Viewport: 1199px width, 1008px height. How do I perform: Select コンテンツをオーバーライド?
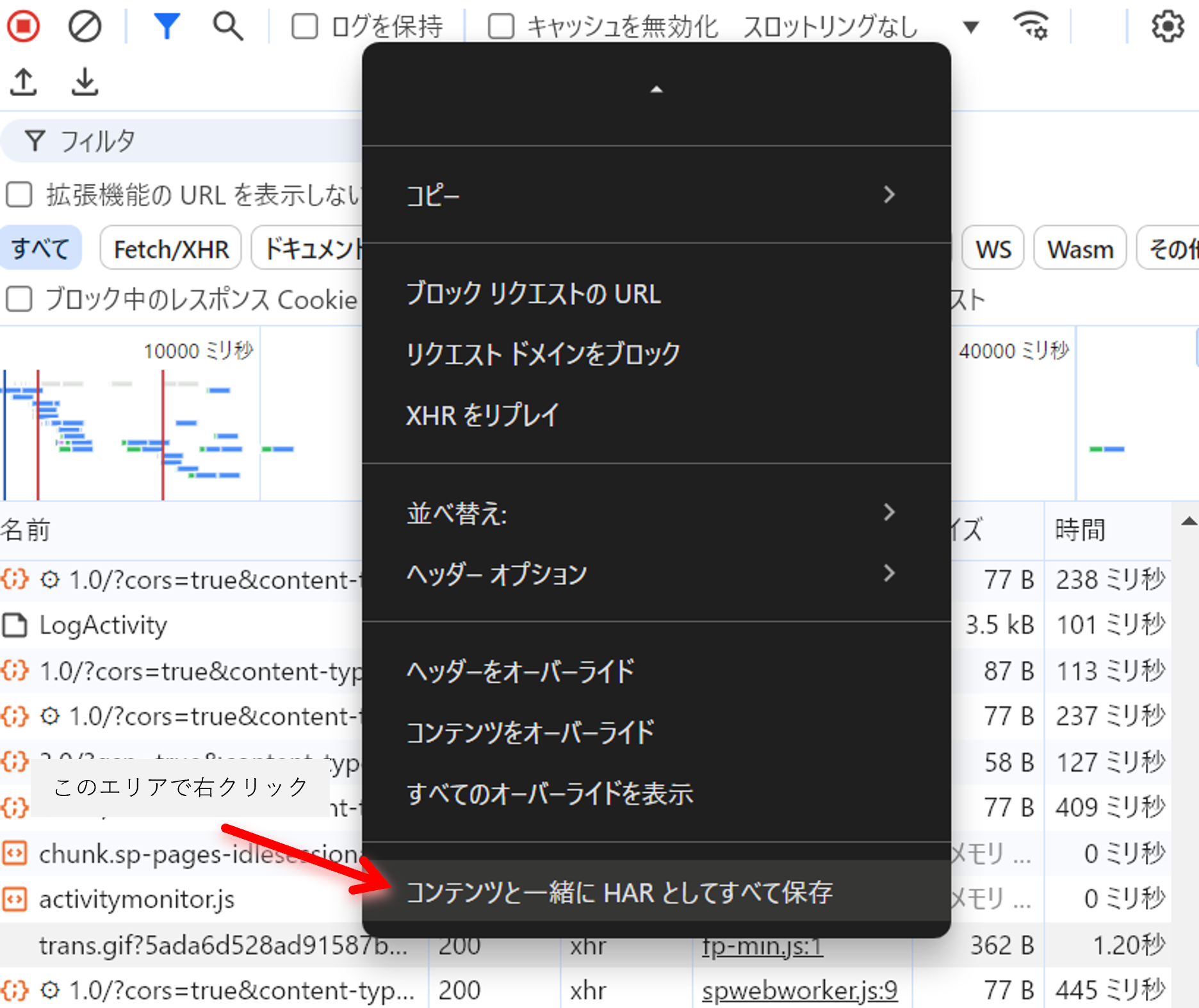point(656,733)
